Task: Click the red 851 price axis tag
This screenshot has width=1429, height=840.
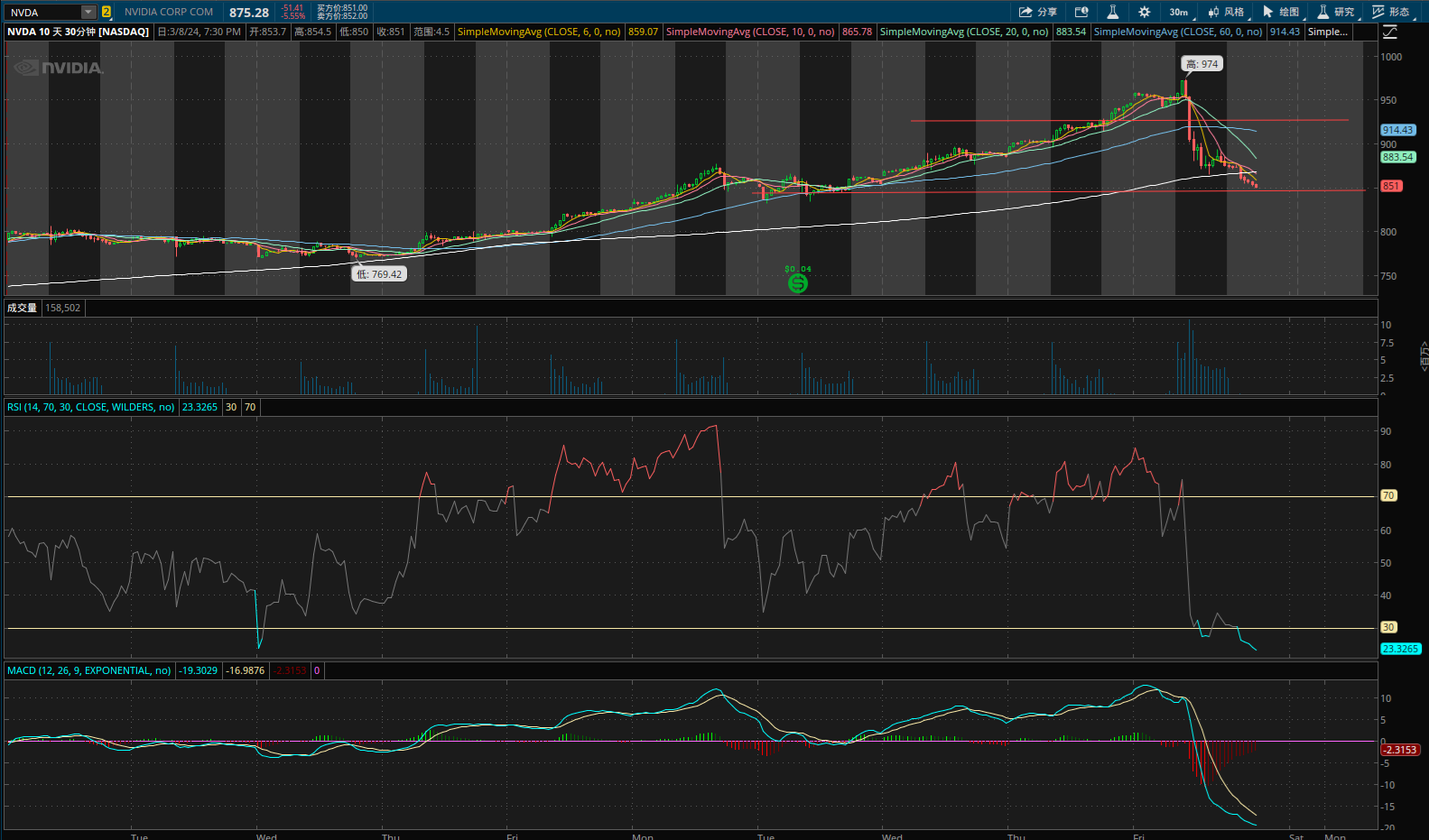Action: coord(1391,186)
